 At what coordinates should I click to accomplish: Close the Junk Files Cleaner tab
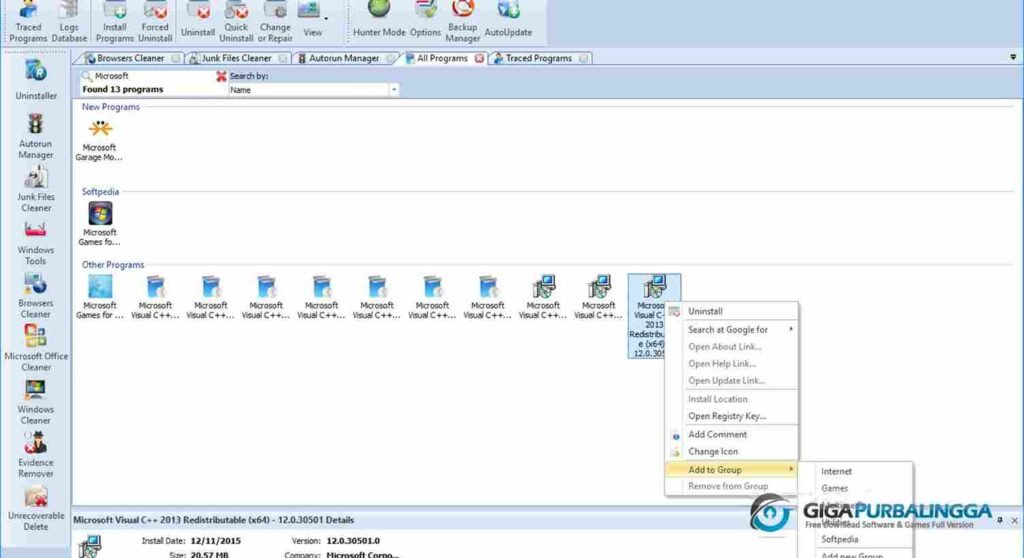283,58
